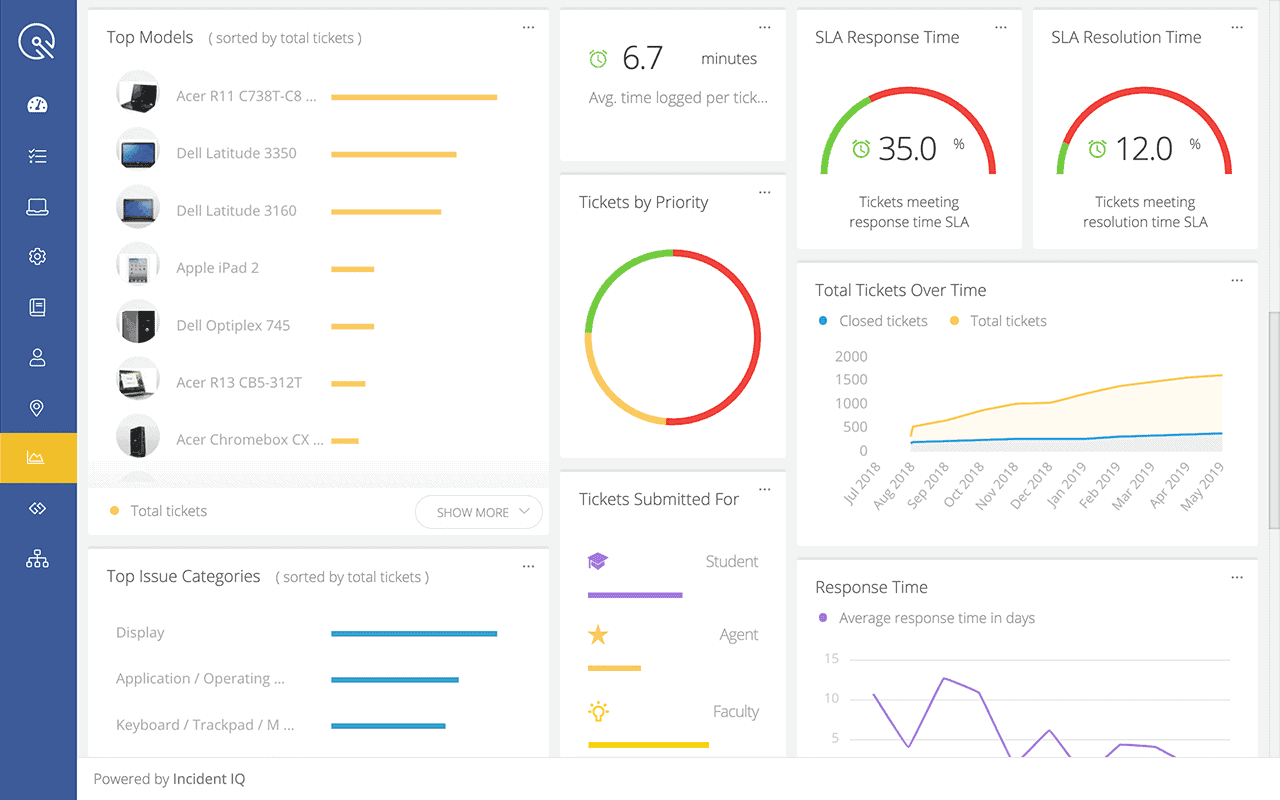Open the Top Models options menu
The height and width of the screenshot is (800, 1280).
528,27
